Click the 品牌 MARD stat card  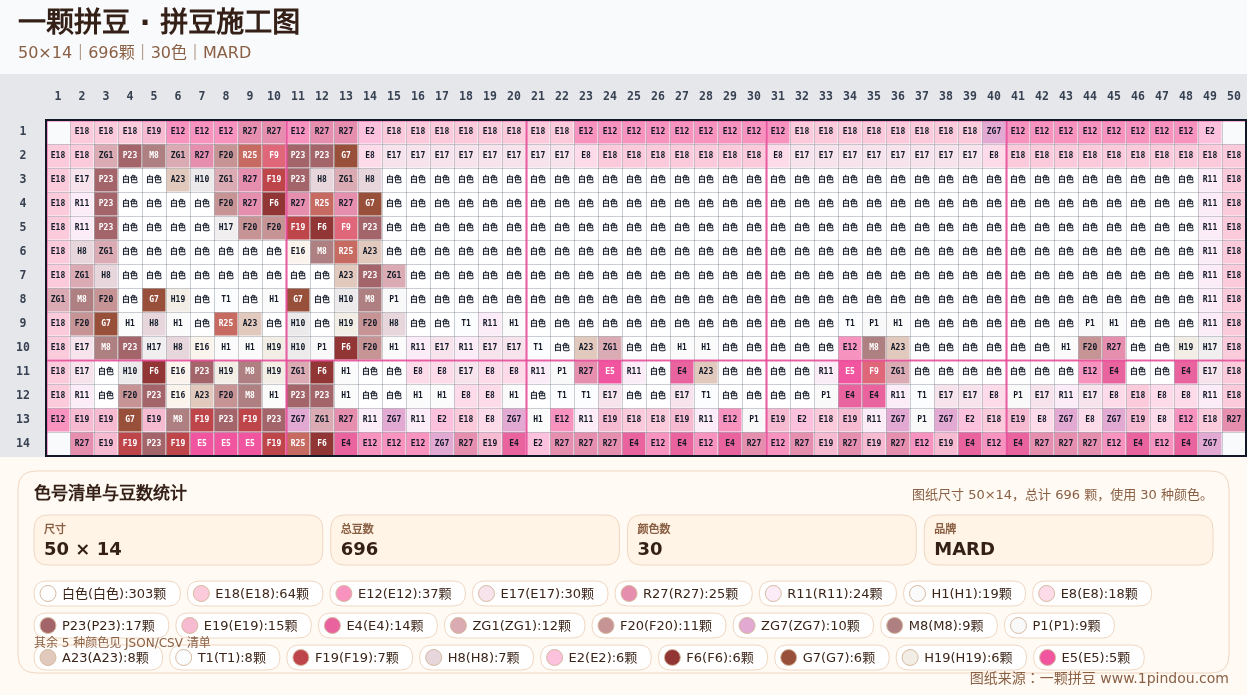(1068, 540)
